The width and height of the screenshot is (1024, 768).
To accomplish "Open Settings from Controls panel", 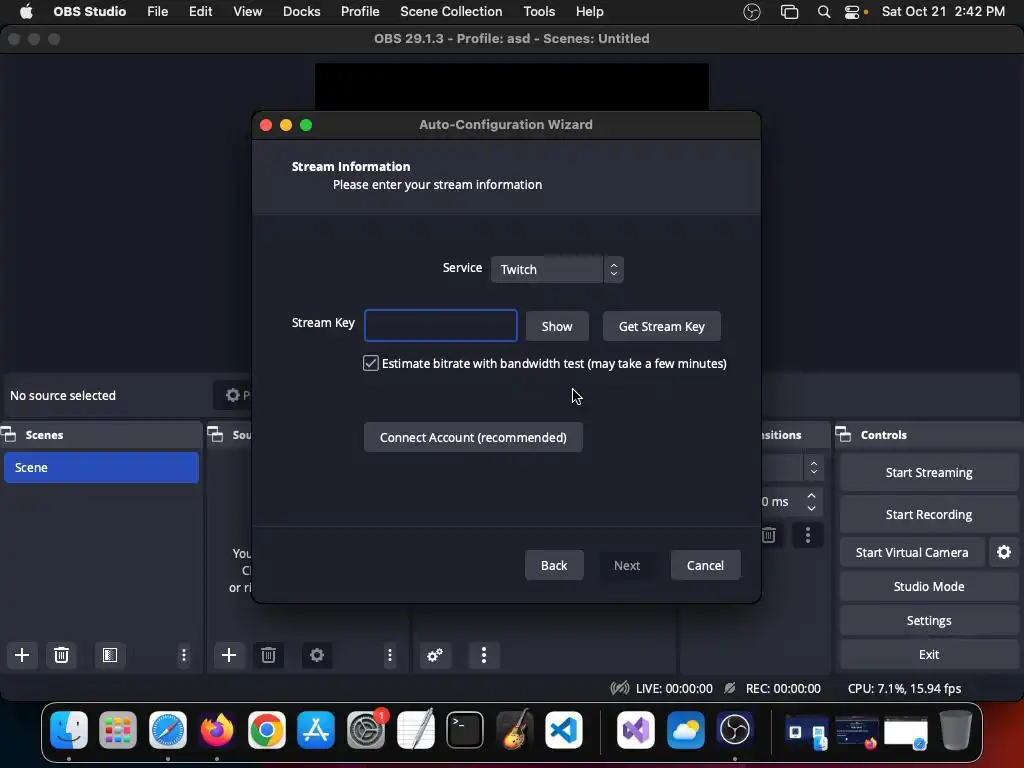I will click(929, 620).
